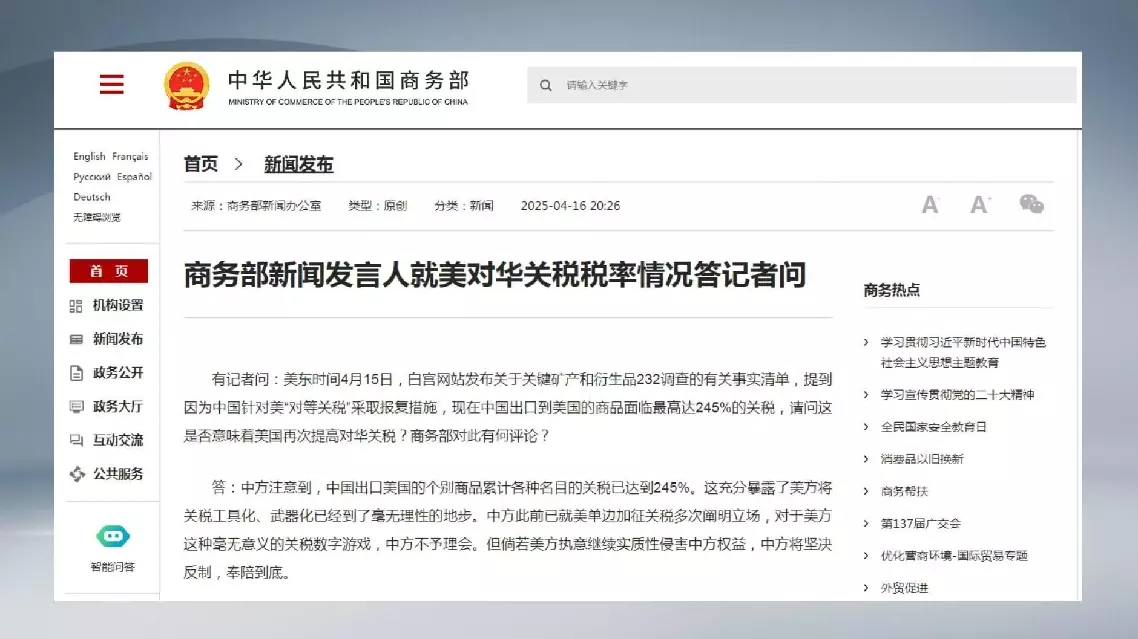
Task: Click the 新闻发布 sidebar icon
Action: click(76, 339)
